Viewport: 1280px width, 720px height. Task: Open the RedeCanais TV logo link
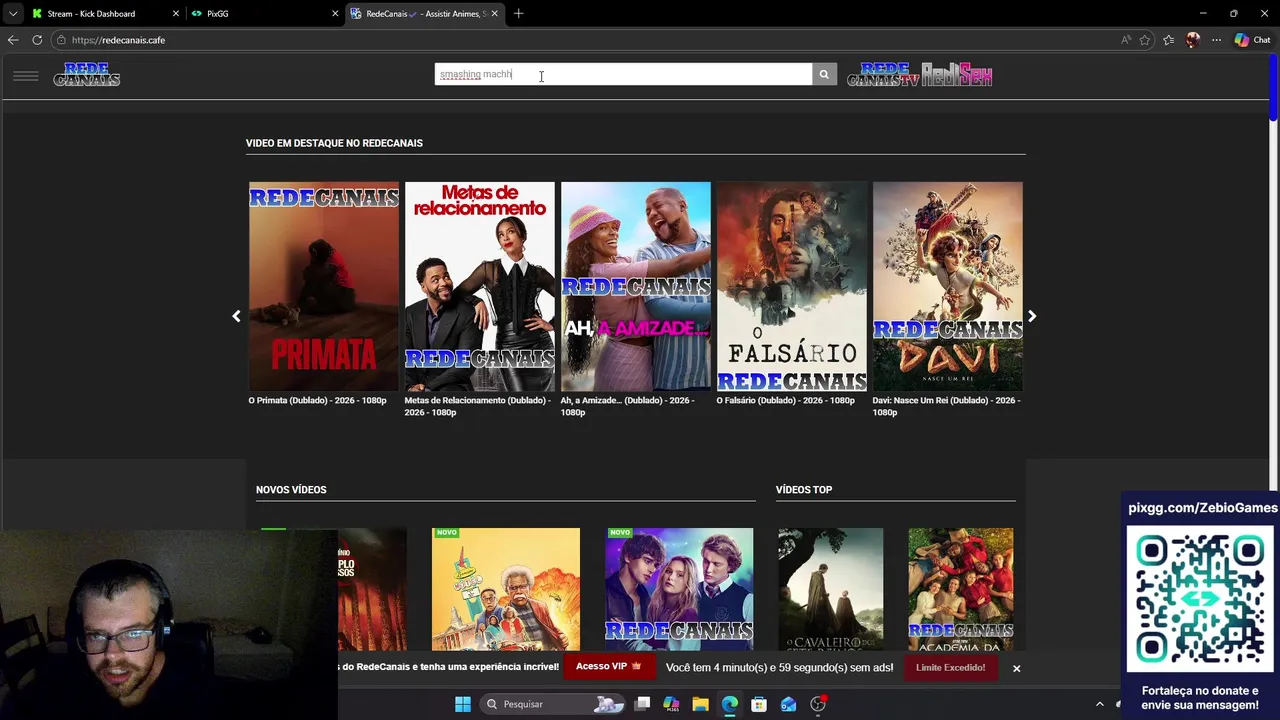[x=883, y=75]
